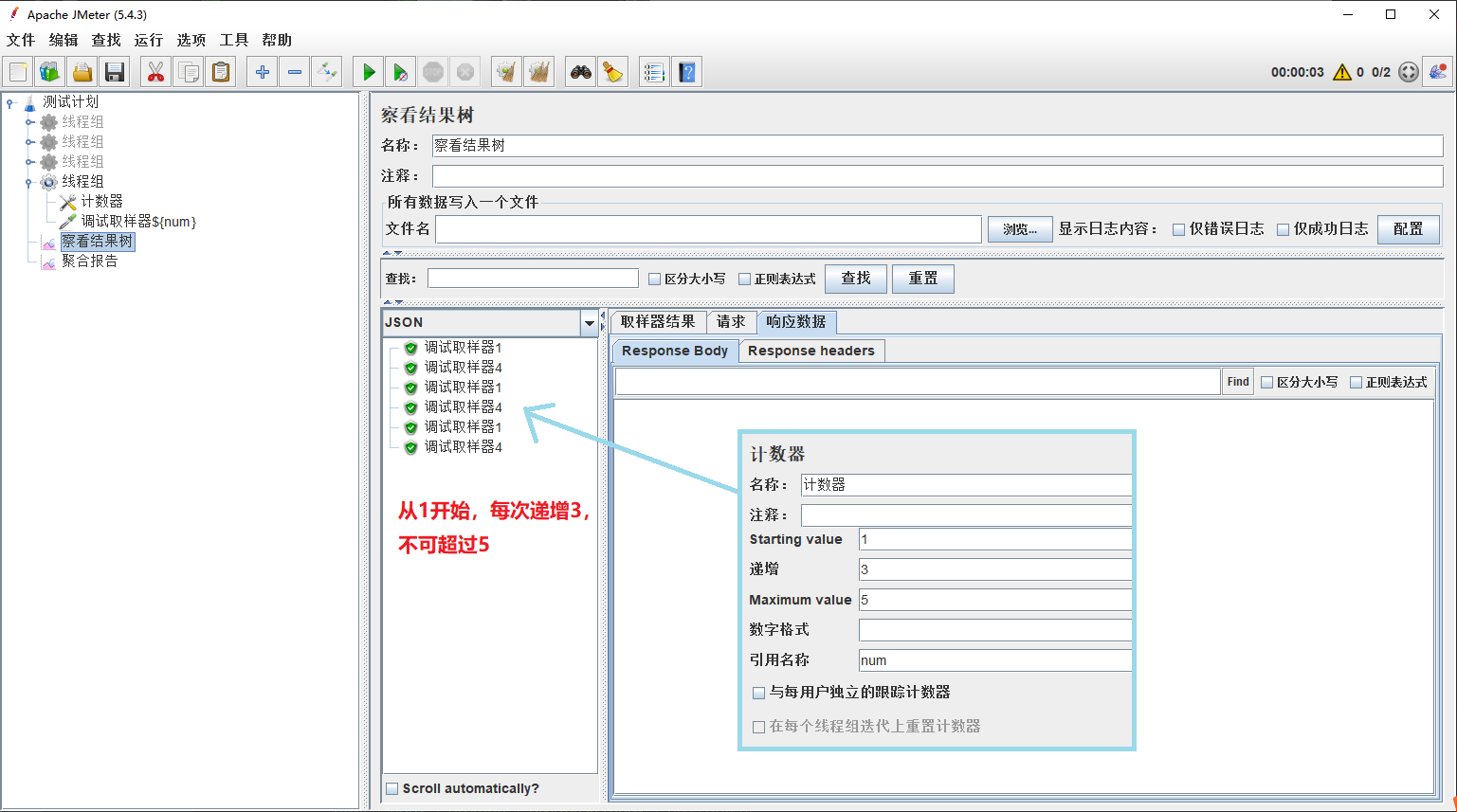Open the Help icon in toolbar

coord(687,72)
